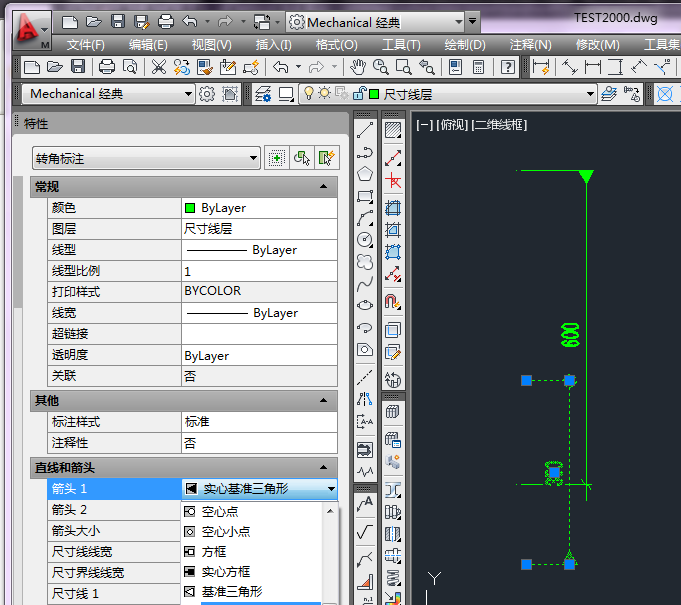Select the Polygon draw tool

(365, 174)
